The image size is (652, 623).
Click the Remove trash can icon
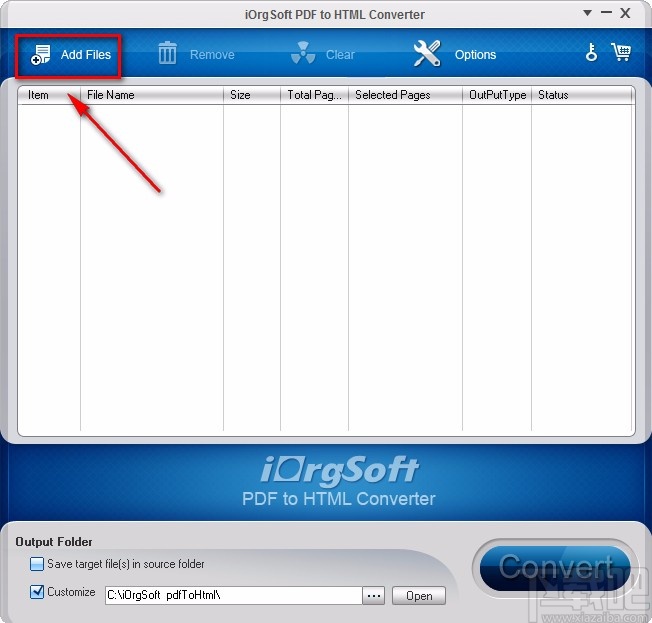(167, 53)
